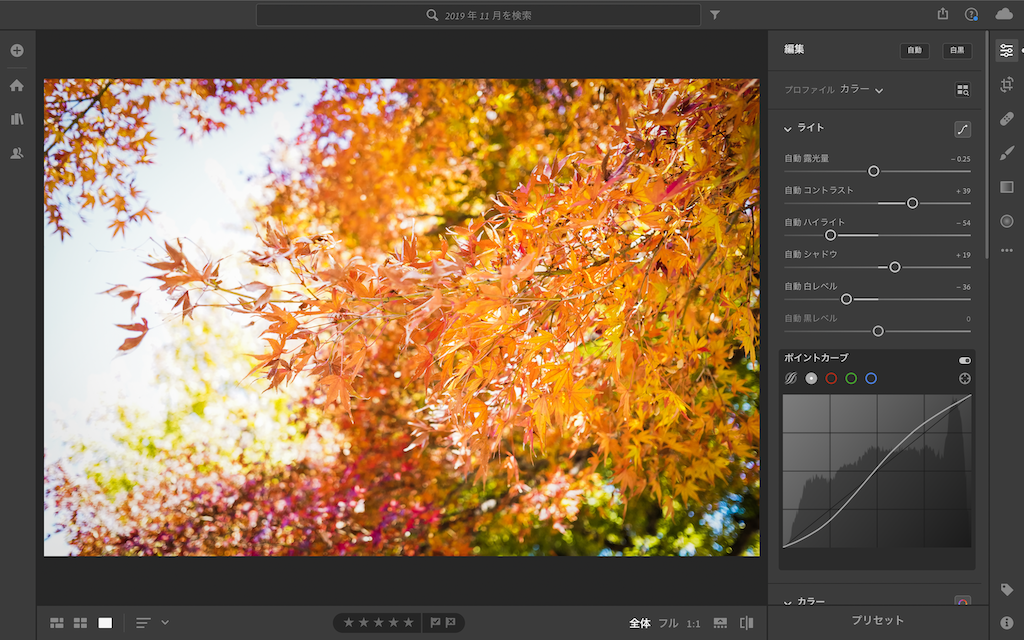Toggle the filmstrip visibility icon
Screen dimensions: 1024x640
720,623
